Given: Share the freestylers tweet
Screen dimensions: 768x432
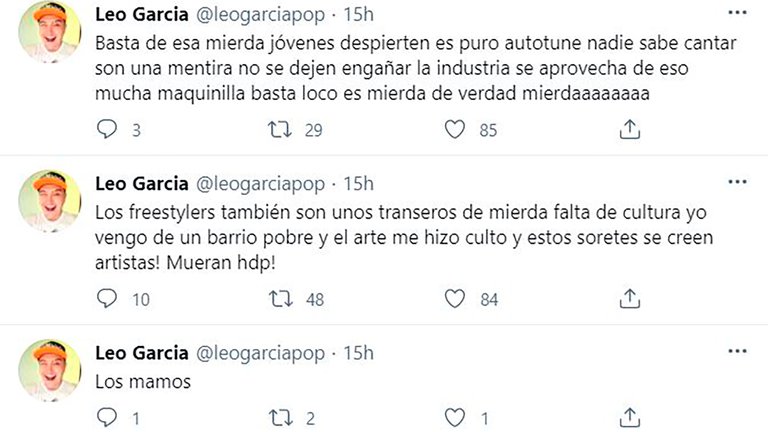Looking at the screenshot, I should tap(630, 297).
